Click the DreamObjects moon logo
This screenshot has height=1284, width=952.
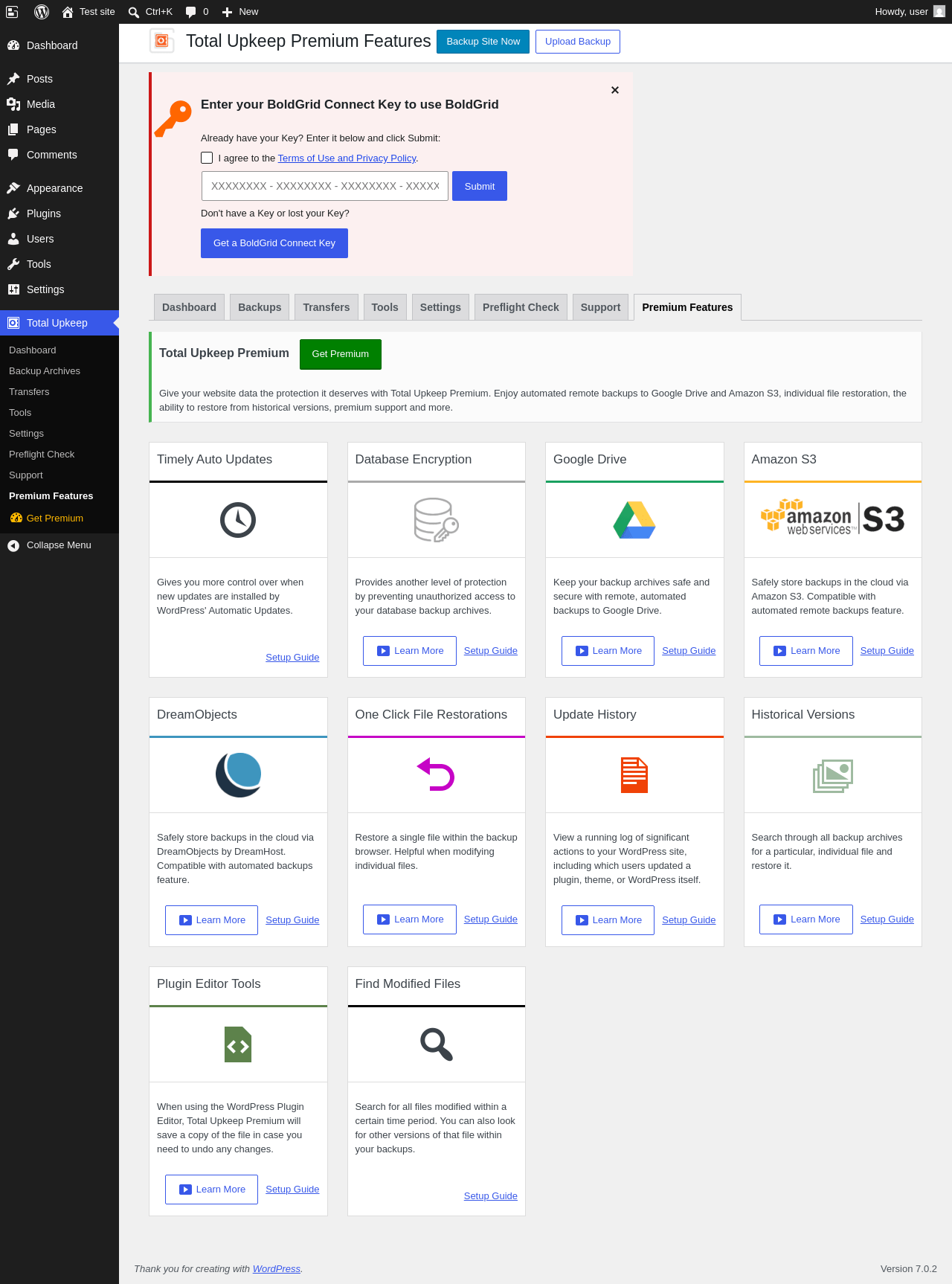tap(238, 774)
